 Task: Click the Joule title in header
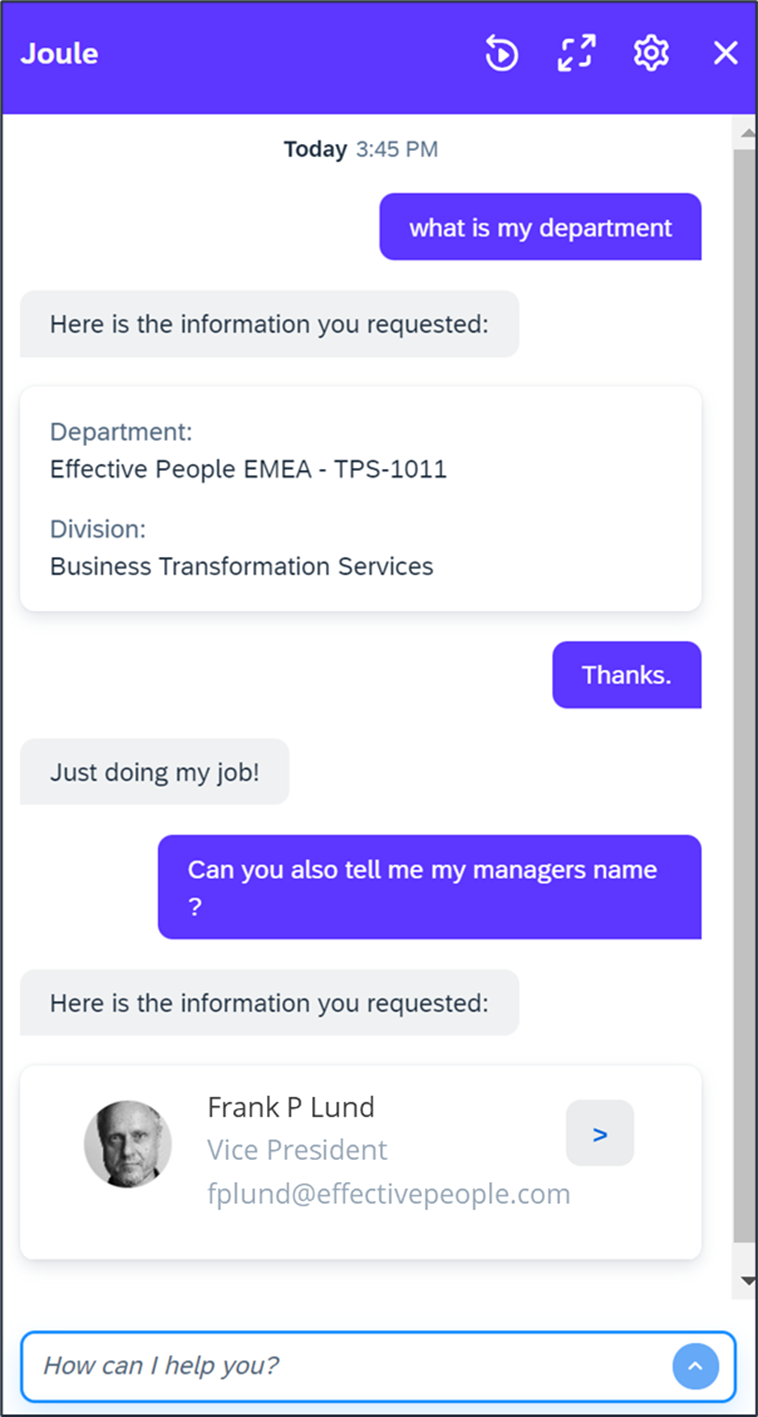(59, 53)
